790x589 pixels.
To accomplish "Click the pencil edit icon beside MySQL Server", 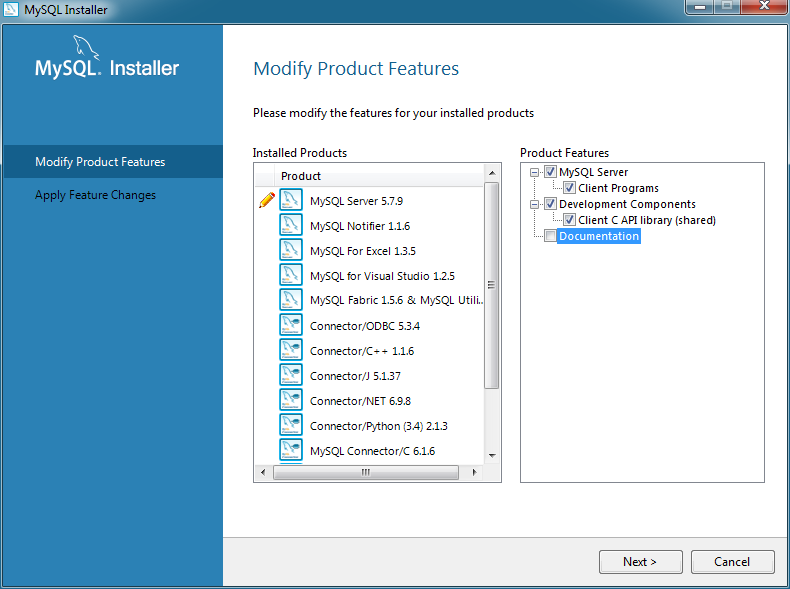I will click(267, 200).
